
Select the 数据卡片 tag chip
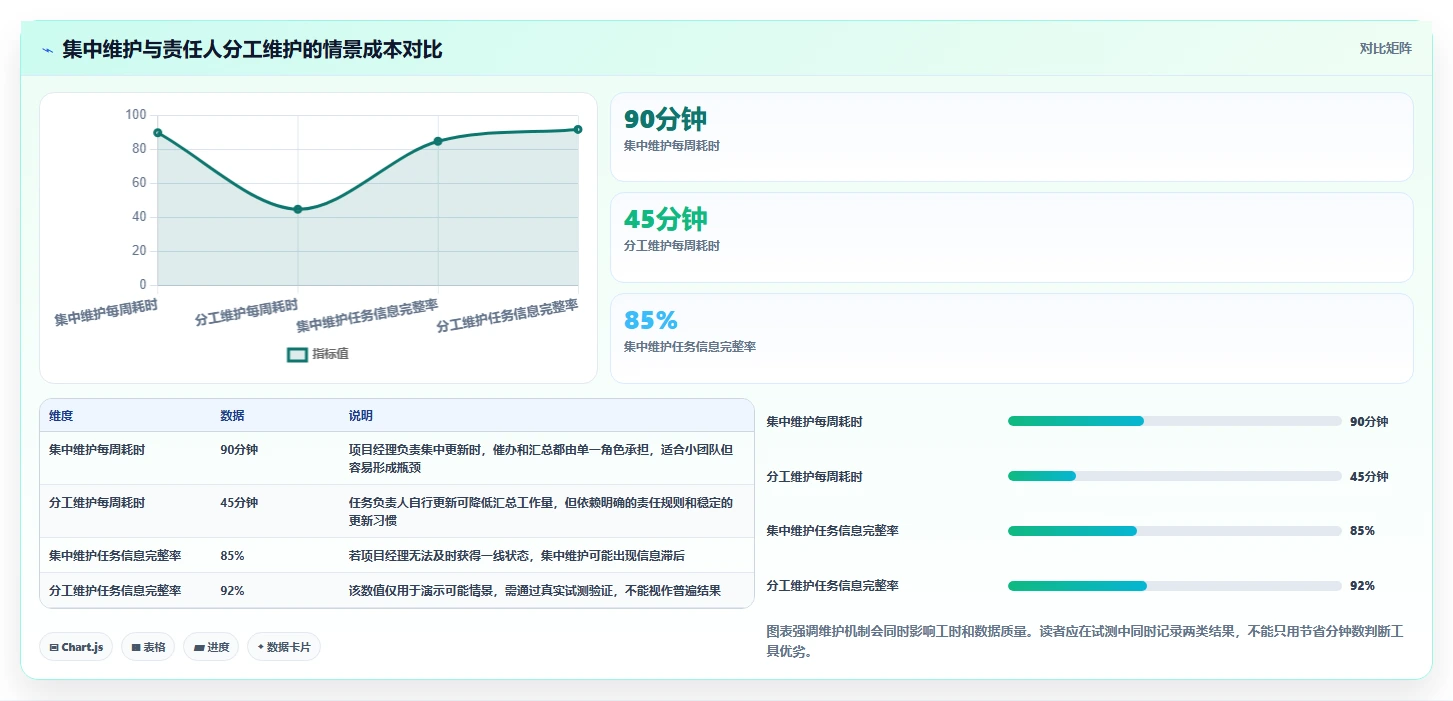point(284,647)
